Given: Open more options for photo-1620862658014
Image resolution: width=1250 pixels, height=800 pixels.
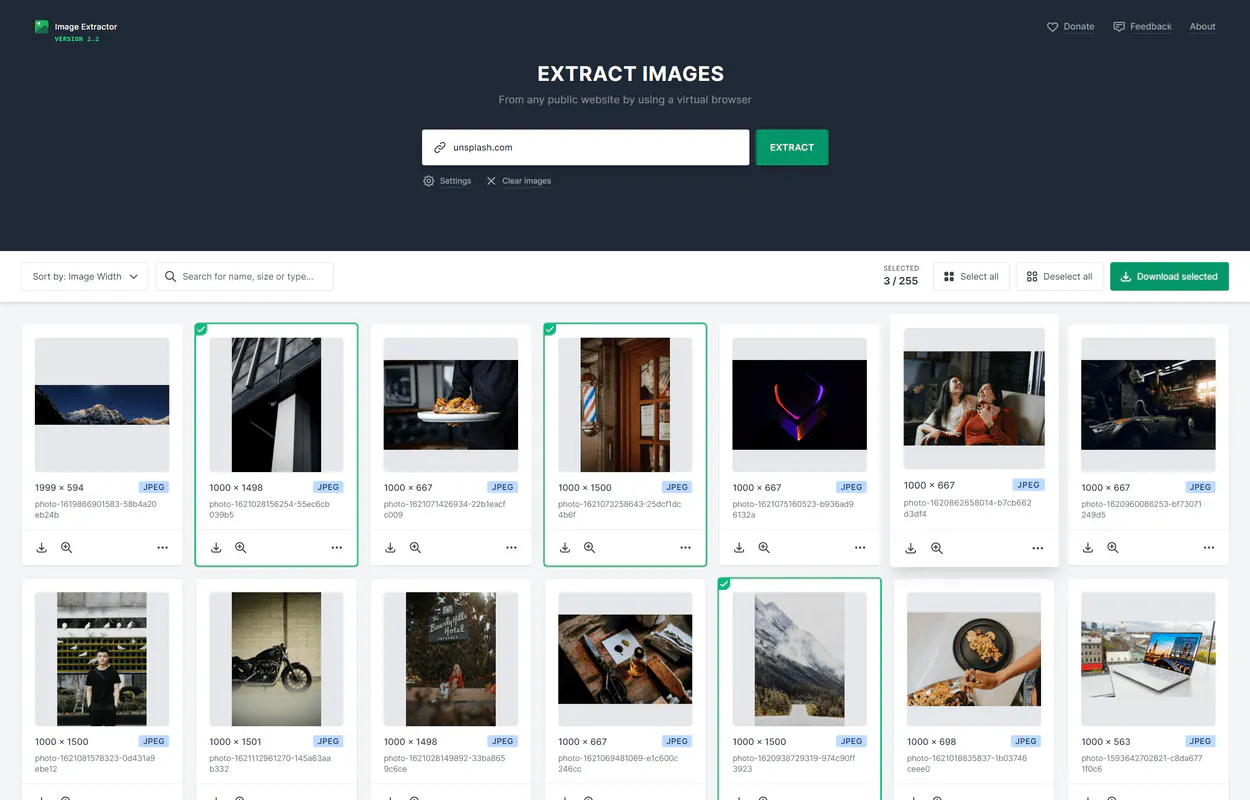Looking at the screenshot, I should click(1037, 548).
